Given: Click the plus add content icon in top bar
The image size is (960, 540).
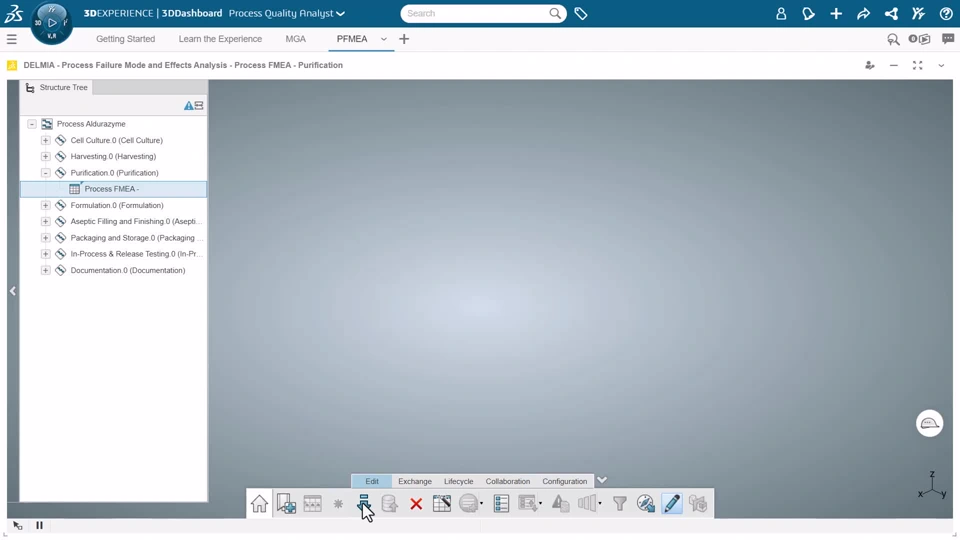Looking at the screenshot, I should pos(836,13).
